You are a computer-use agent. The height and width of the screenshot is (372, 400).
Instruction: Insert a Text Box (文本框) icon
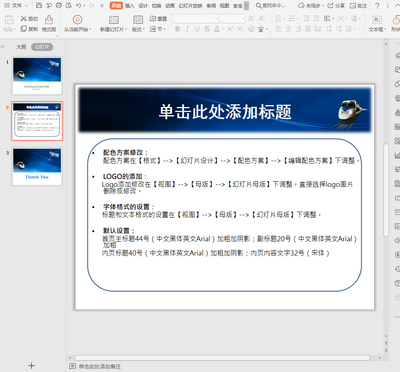coord(377,20)
